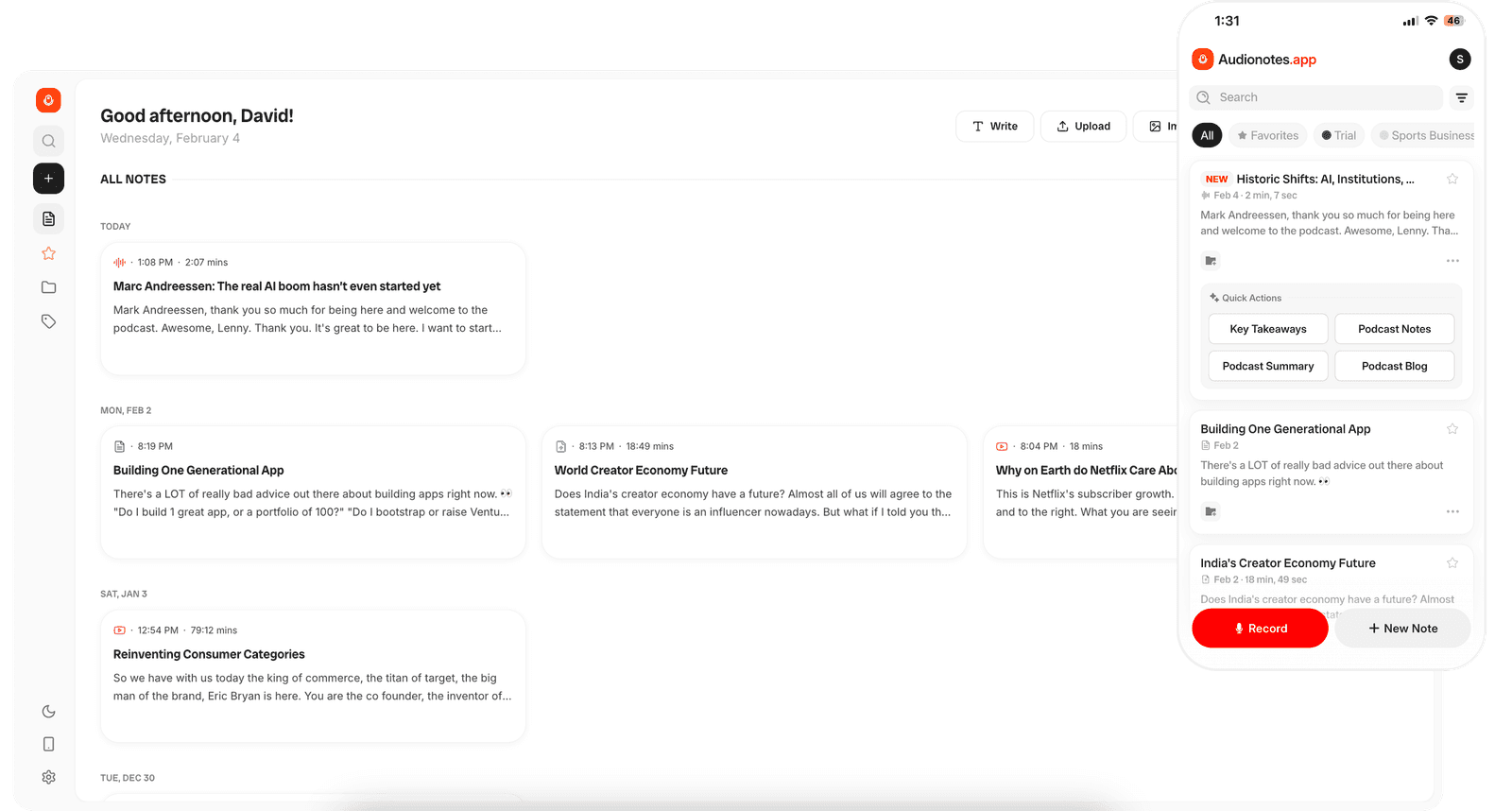The width and height of the screenshot is (1512, 811).
Task: Click Key Takeaways quick action
Action: 1268,329
